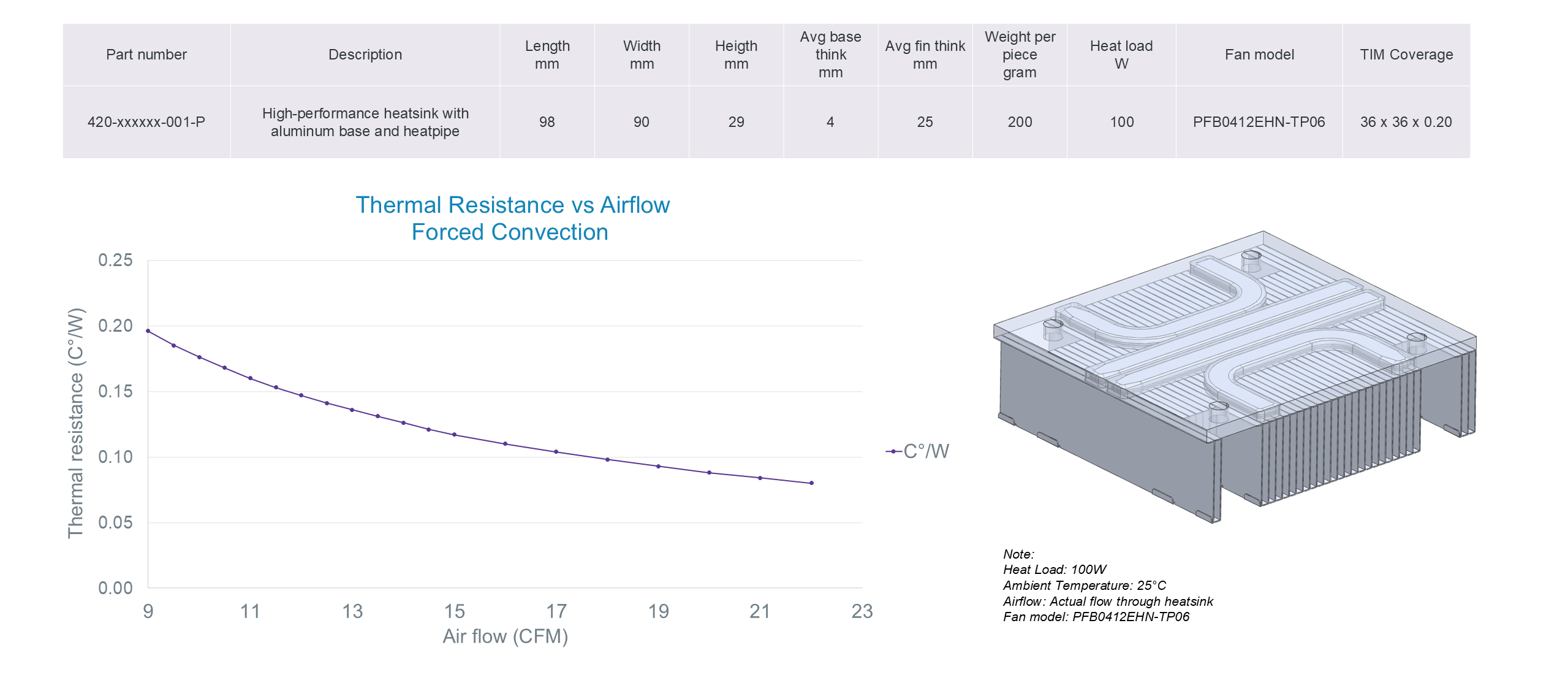Screen dimensions: 1568x680
Task: Click the Description column header
Action: point(365,55)
